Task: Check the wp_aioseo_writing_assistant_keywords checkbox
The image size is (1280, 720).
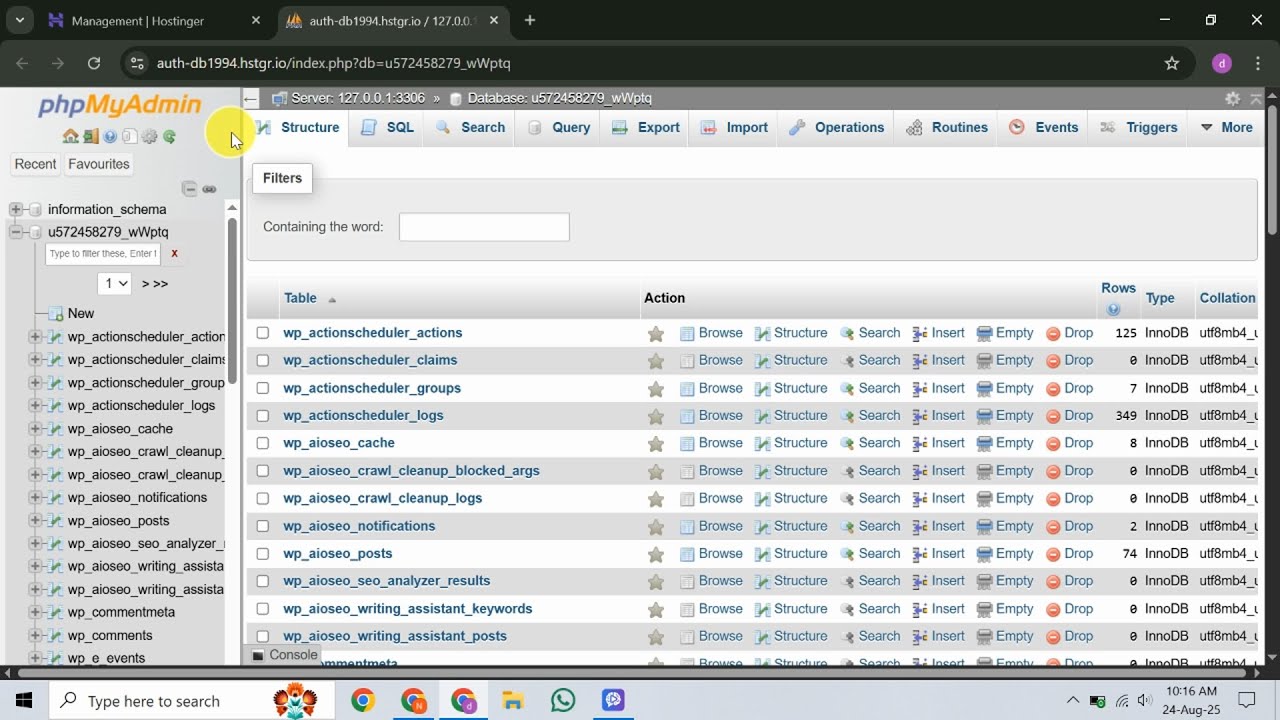Action: click(263, 609)
